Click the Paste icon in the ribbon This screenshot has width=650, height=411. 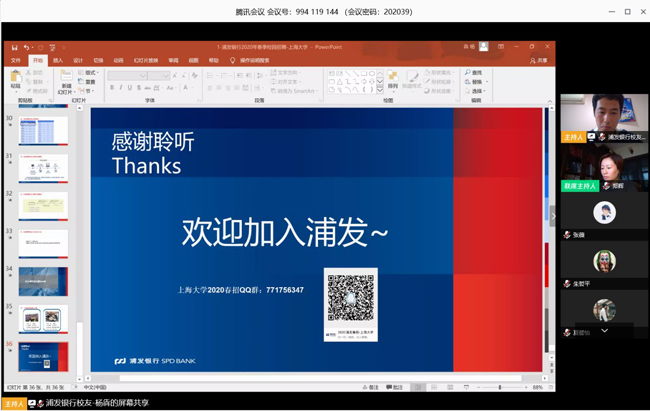(x=15, y=77)
